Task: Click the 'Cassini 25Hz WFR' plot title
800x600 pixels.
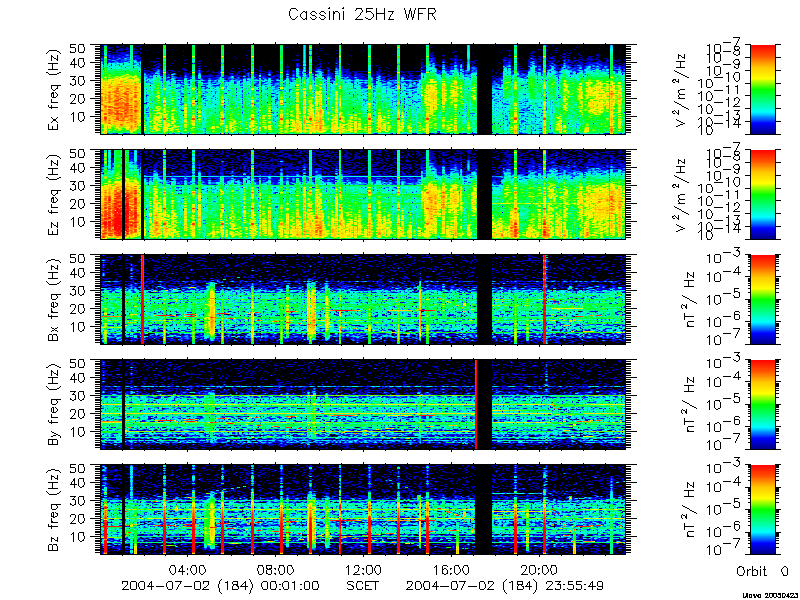Action: click(x=362, y=14)
